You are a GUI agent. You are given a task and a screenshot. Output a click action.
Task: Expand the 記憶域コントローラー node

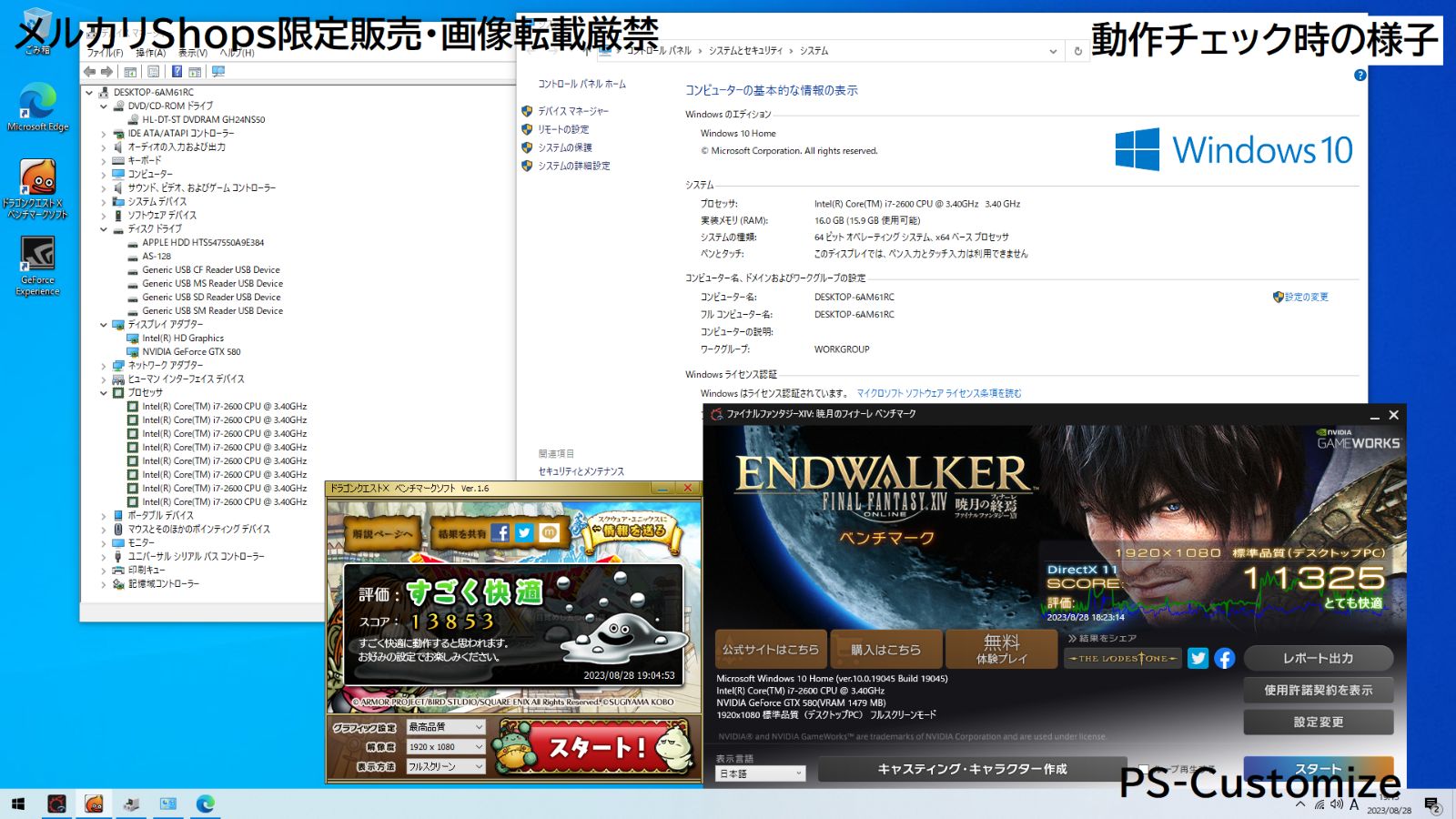[x=104, y=583]
